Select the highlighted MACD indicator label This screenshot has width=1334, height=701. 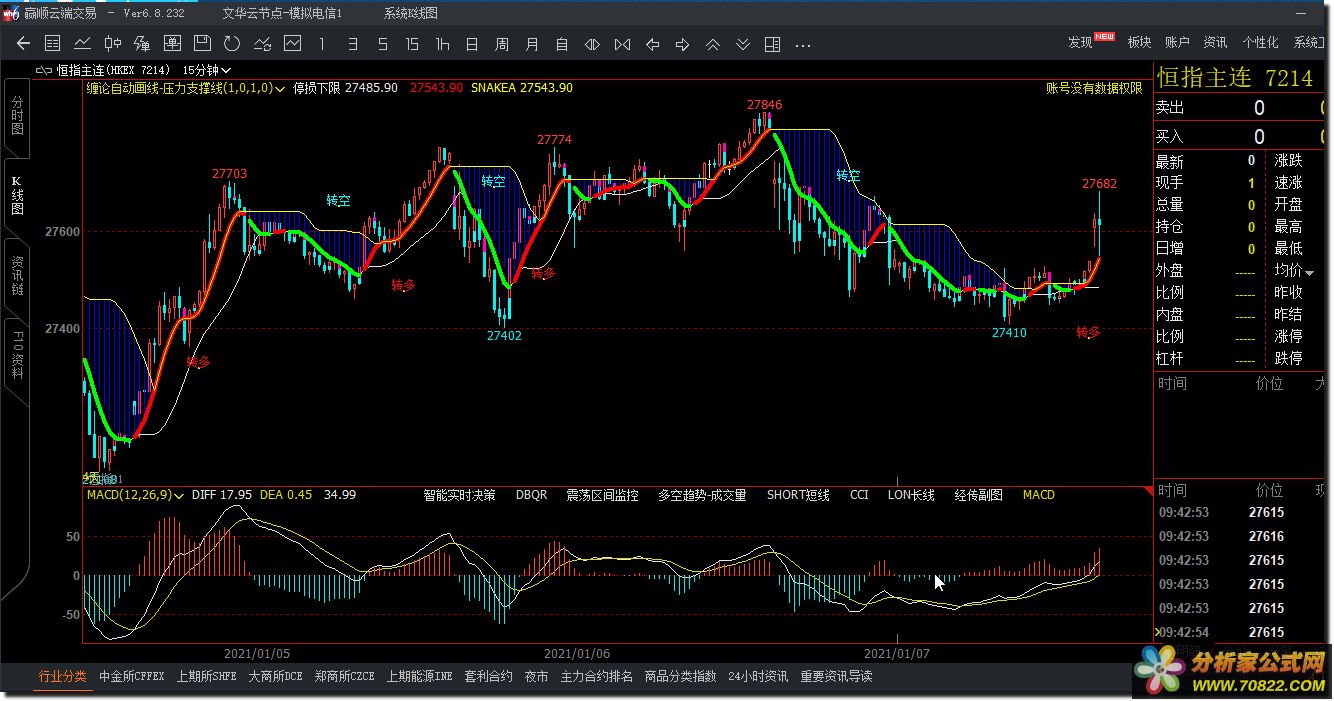pos(1038,495)
